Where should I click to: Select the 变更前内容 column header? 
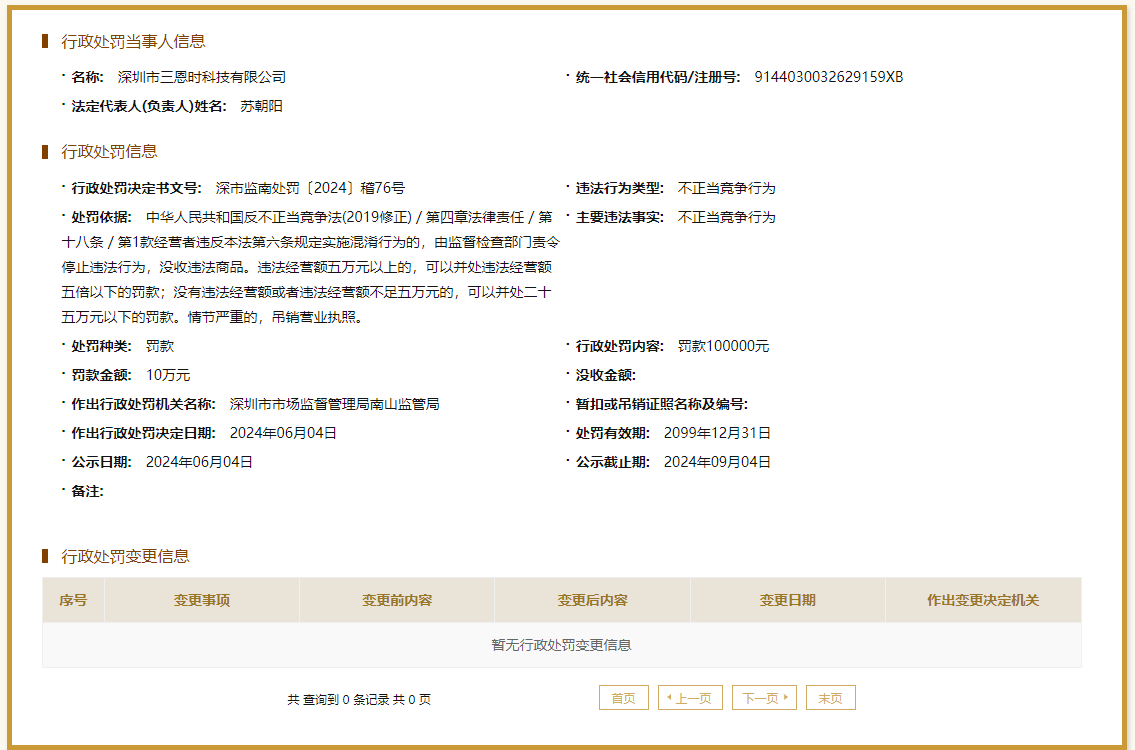(397, 600)
